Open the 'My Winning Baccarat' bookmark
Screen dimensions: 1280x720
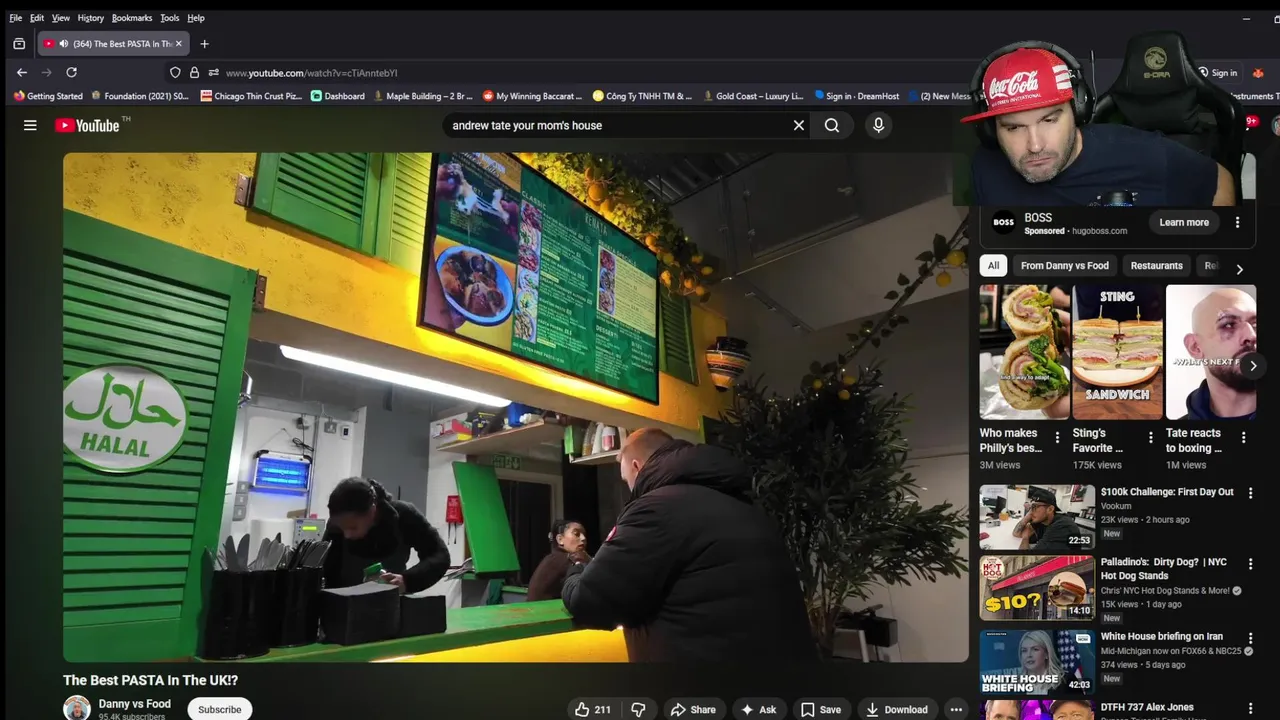pos(532,96)
